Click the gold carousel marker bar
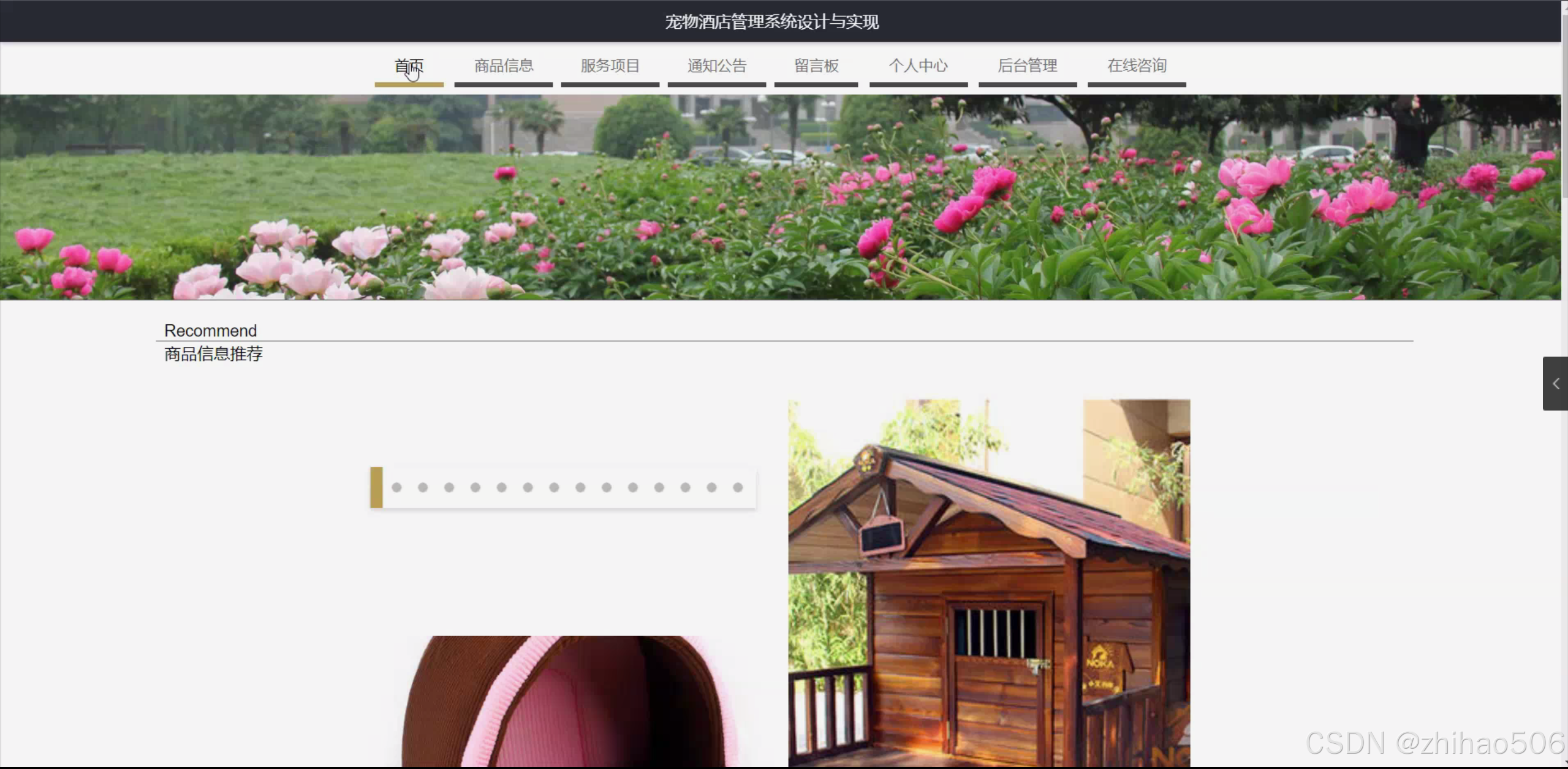This screenshot has height=769, width=1568. click(x=376, y=488)
